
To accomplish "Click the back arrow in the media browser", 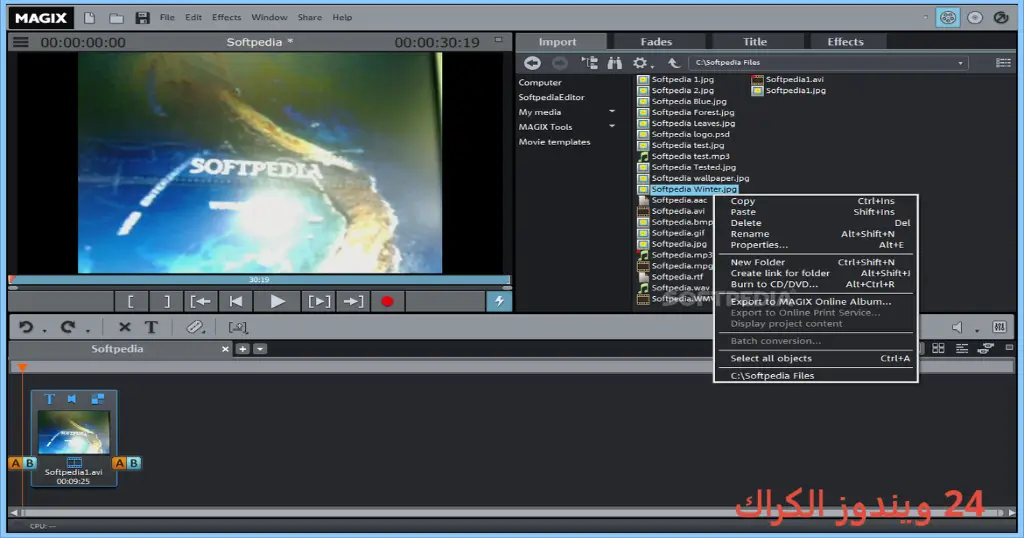I will (532, 63).
